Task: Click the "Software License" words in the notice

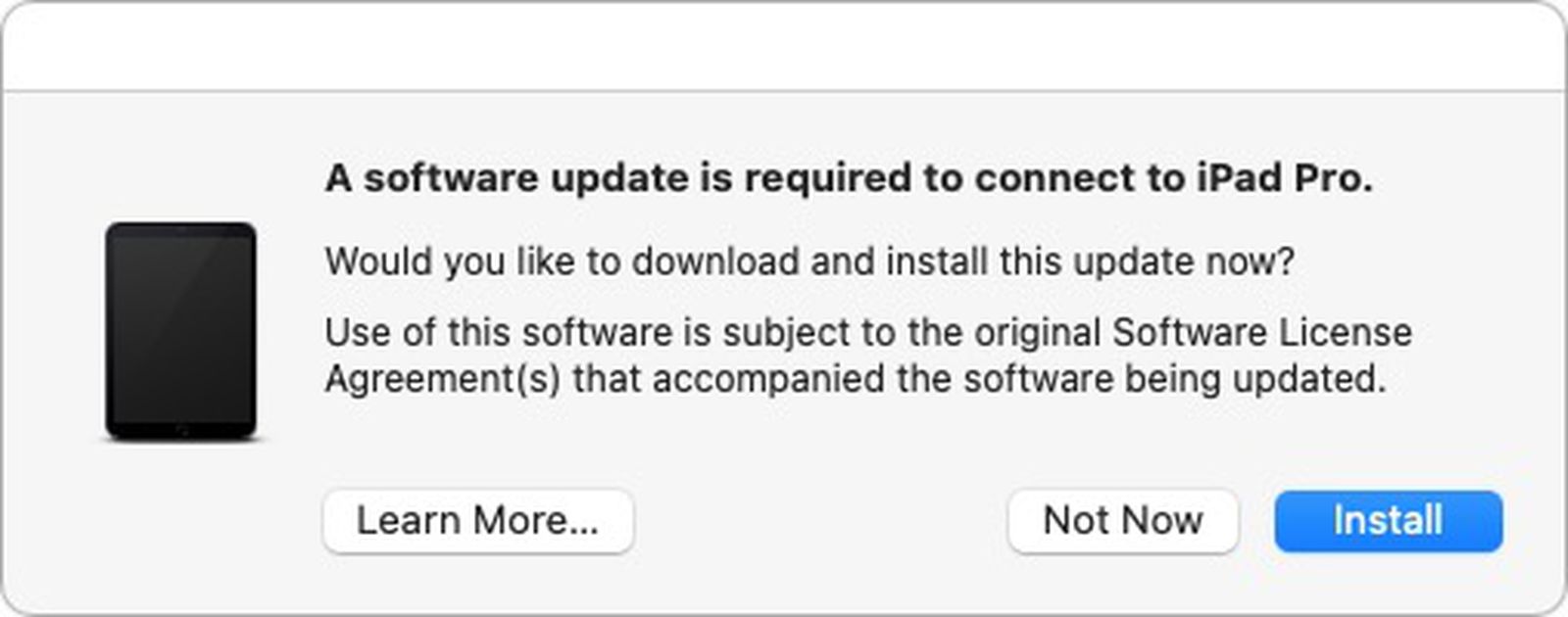Action: click(x=1262, y=332)
